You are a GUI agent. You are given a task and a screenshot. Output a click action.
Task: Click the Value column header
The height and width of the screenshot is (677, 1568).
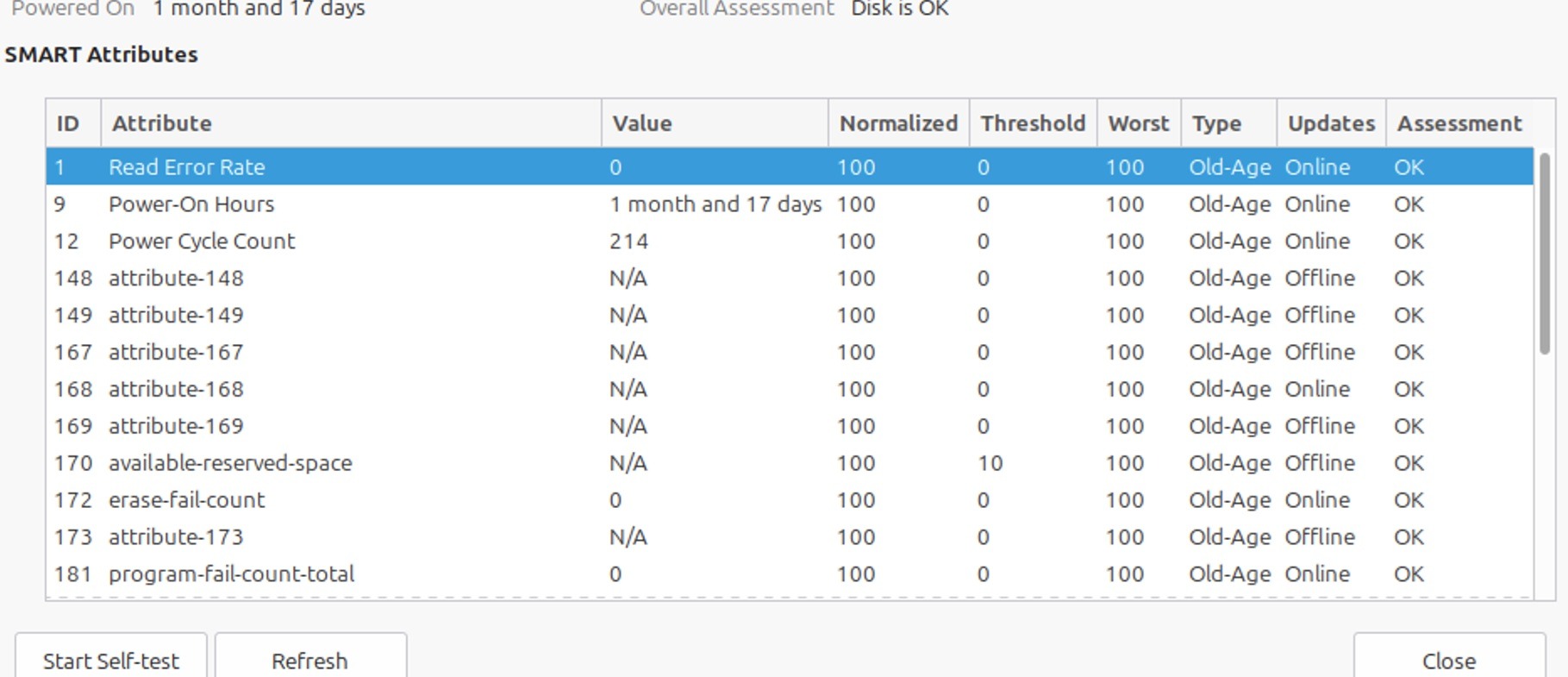pos(642,123)
